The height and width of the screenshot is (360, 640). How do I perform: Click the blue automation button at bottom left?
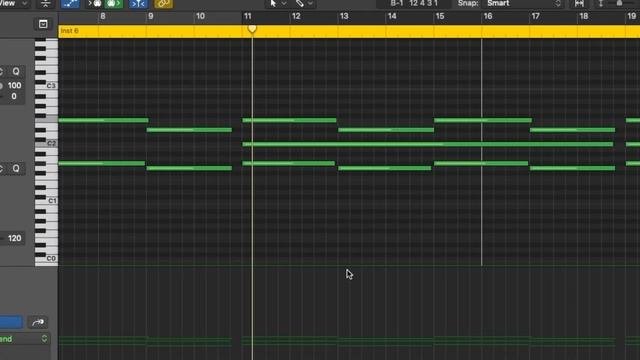point(11,322)
